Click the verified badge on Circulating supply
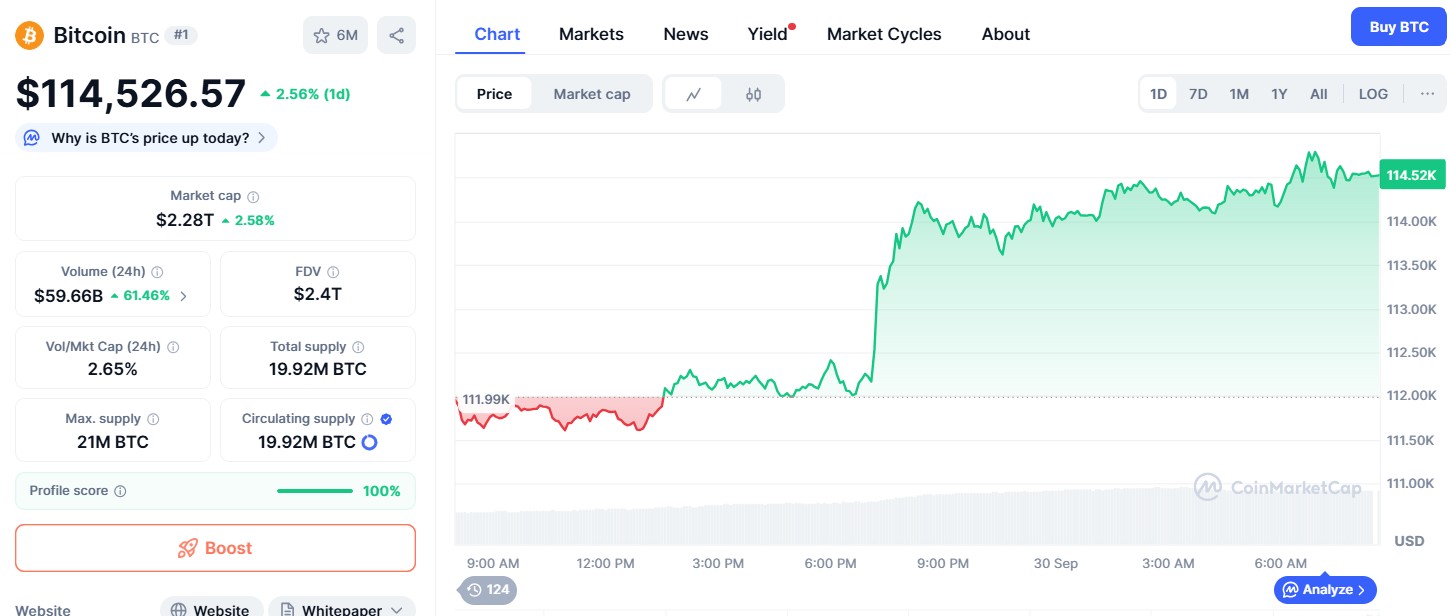Viewport: 1450px width, 616px height. point(386,419)
